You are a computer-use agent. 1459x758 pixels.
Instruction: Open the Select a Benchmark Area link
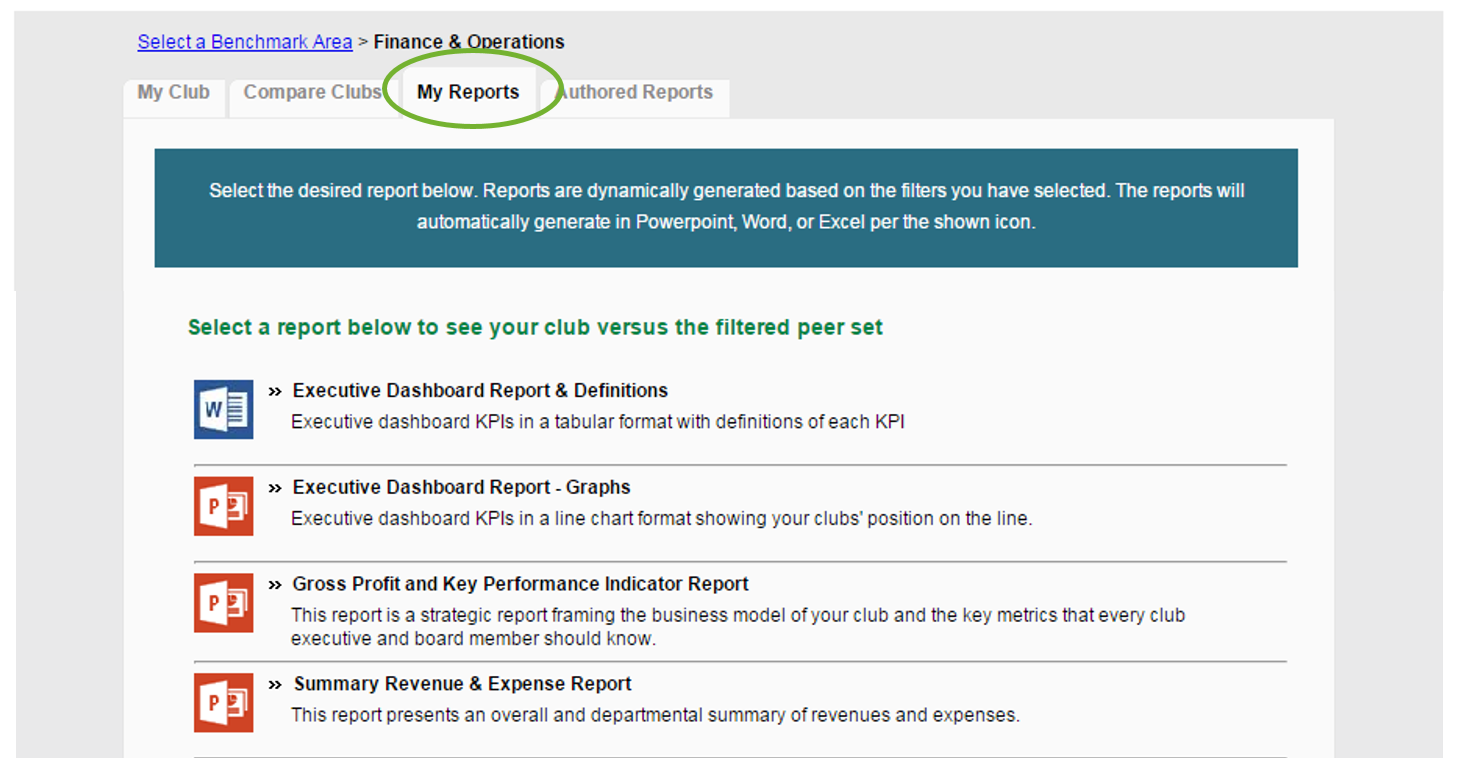click(x=245, y=41)
